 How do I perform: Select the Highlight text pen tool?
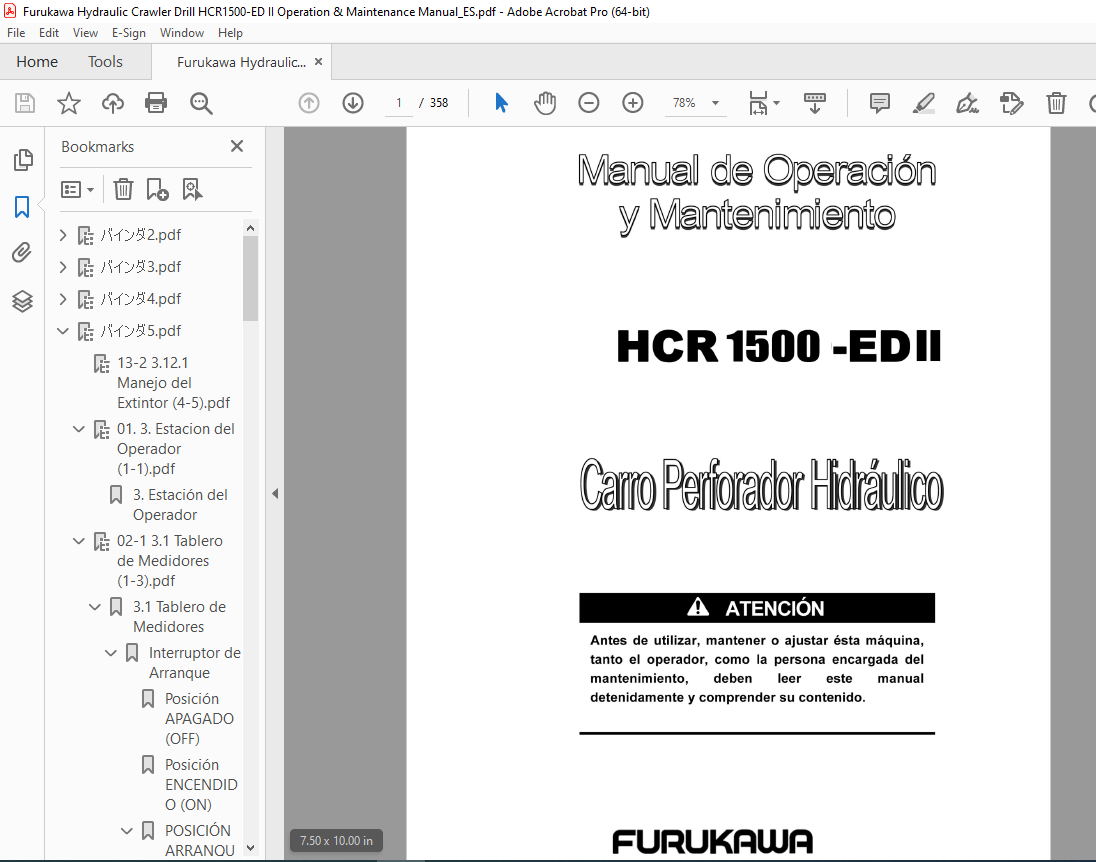pyautogui.click(x=924, y=103)
